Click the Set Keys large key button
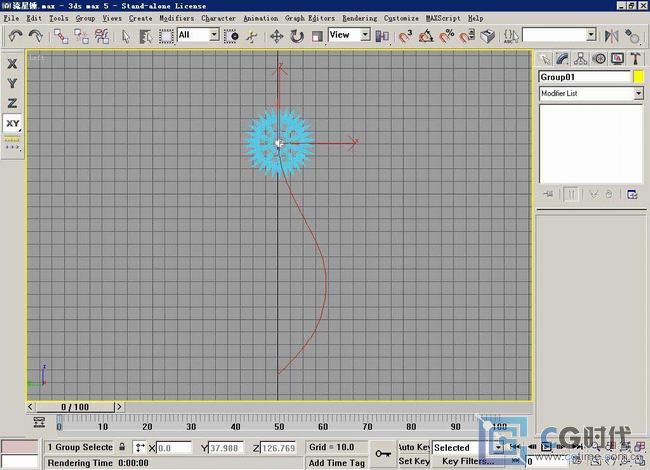 [383, 454]
